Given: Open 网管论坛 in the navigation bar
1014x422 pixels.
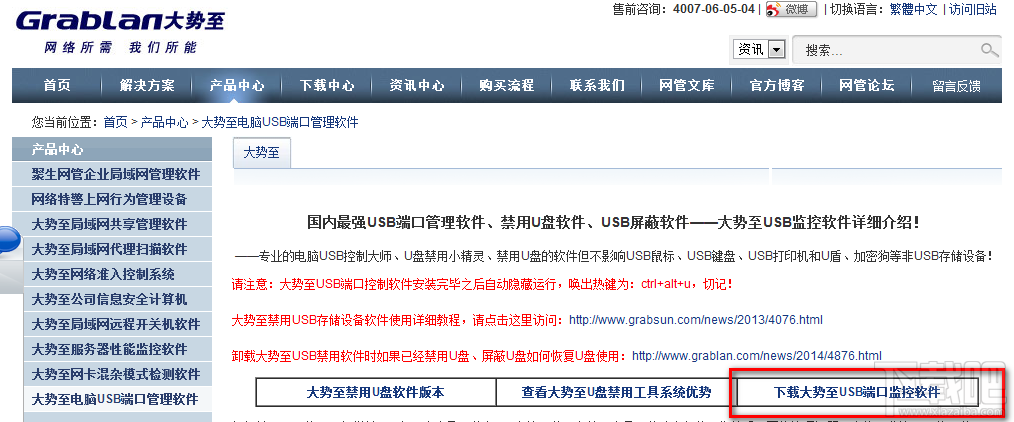Looking at the screenshot, I should (x=867, y=85).
